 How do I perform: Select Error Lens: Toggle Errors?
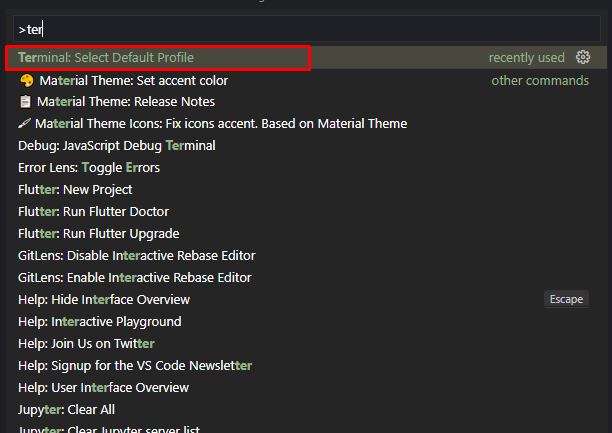(x=306, y=168)
